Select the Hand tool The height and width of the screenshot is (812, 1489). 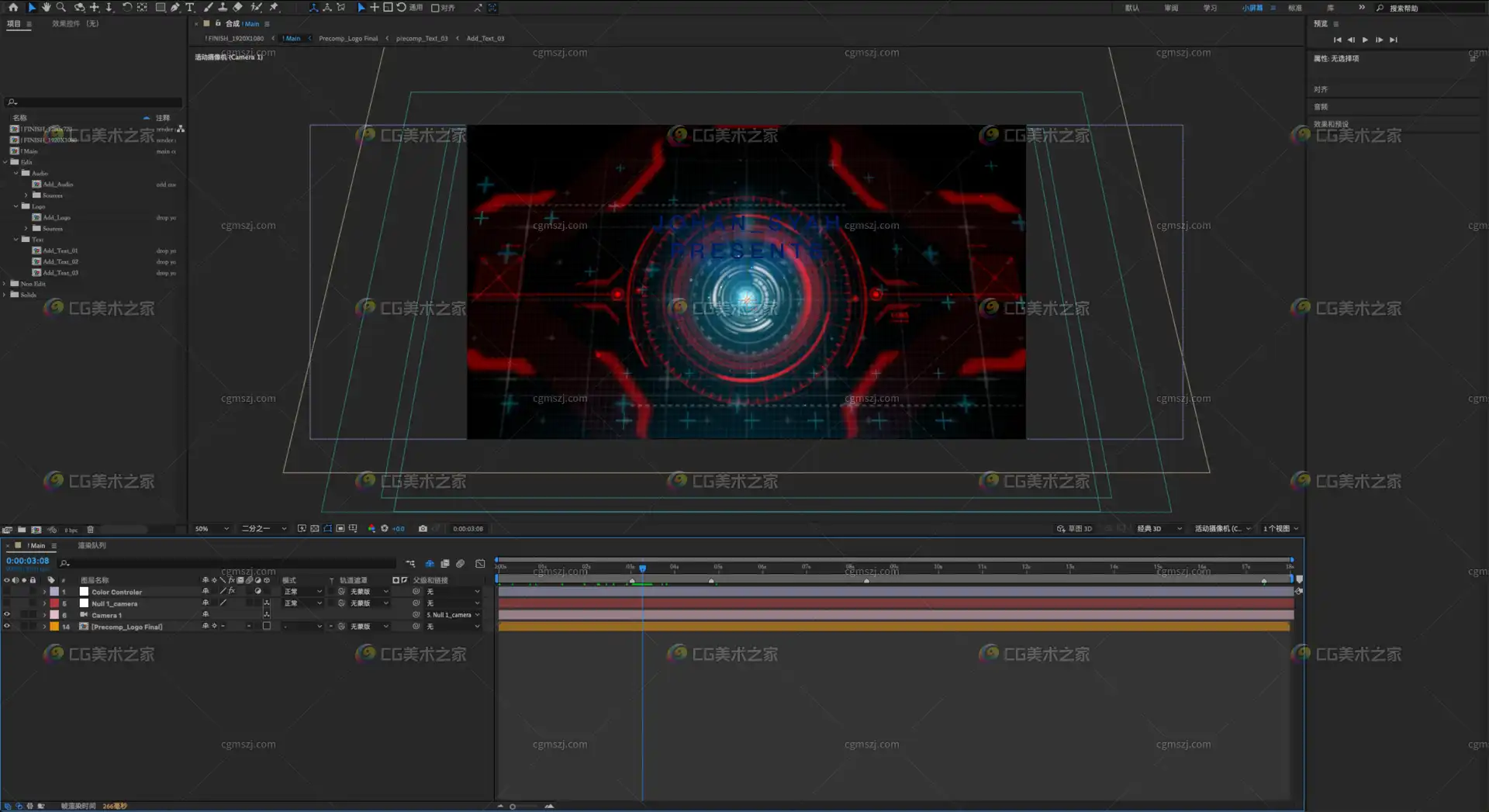click(x=46, y=7)
